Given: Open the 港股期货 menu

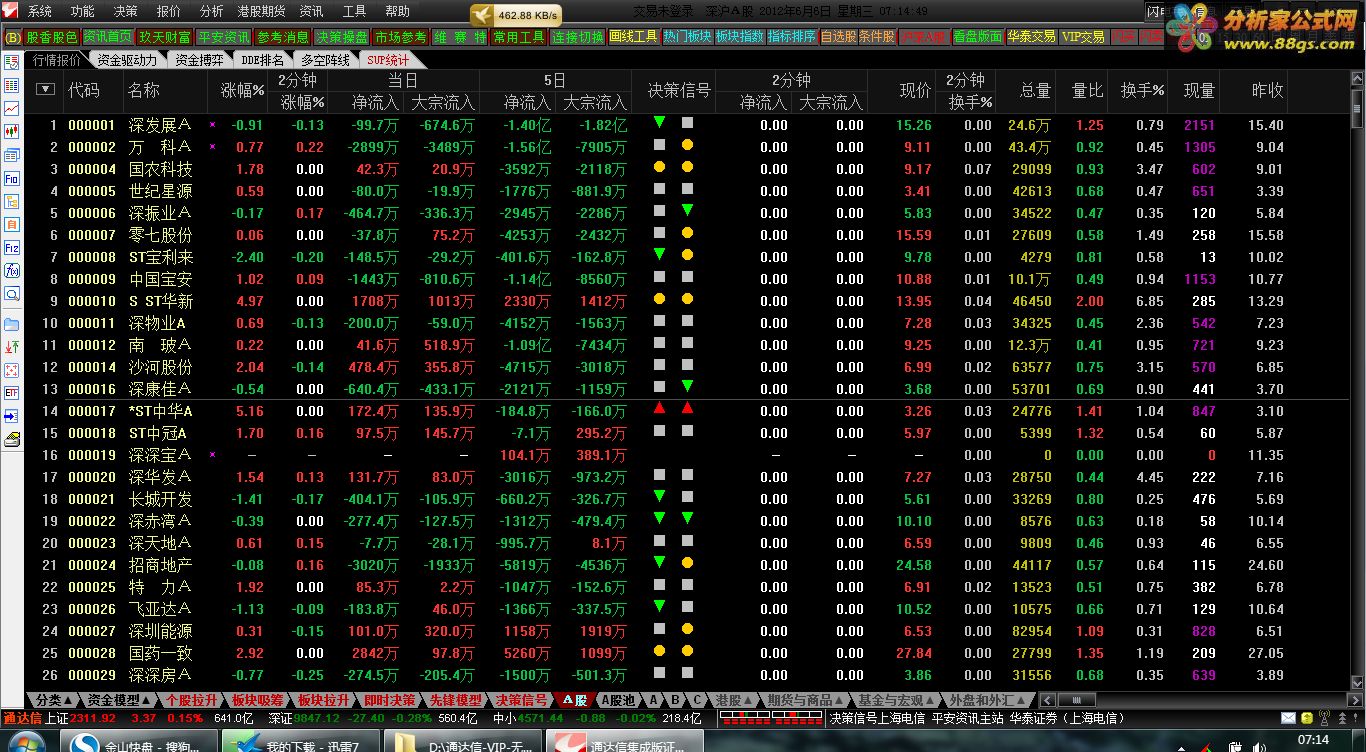Looking at the screenshot, I should pos(261,11).
